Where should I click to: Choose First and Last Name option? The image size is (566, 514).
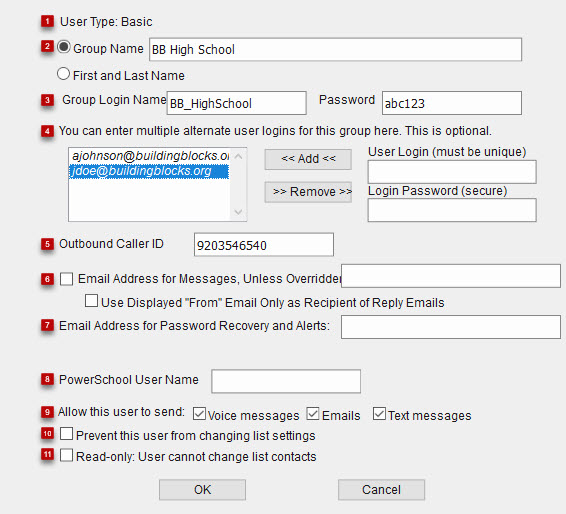click(64, 74)
